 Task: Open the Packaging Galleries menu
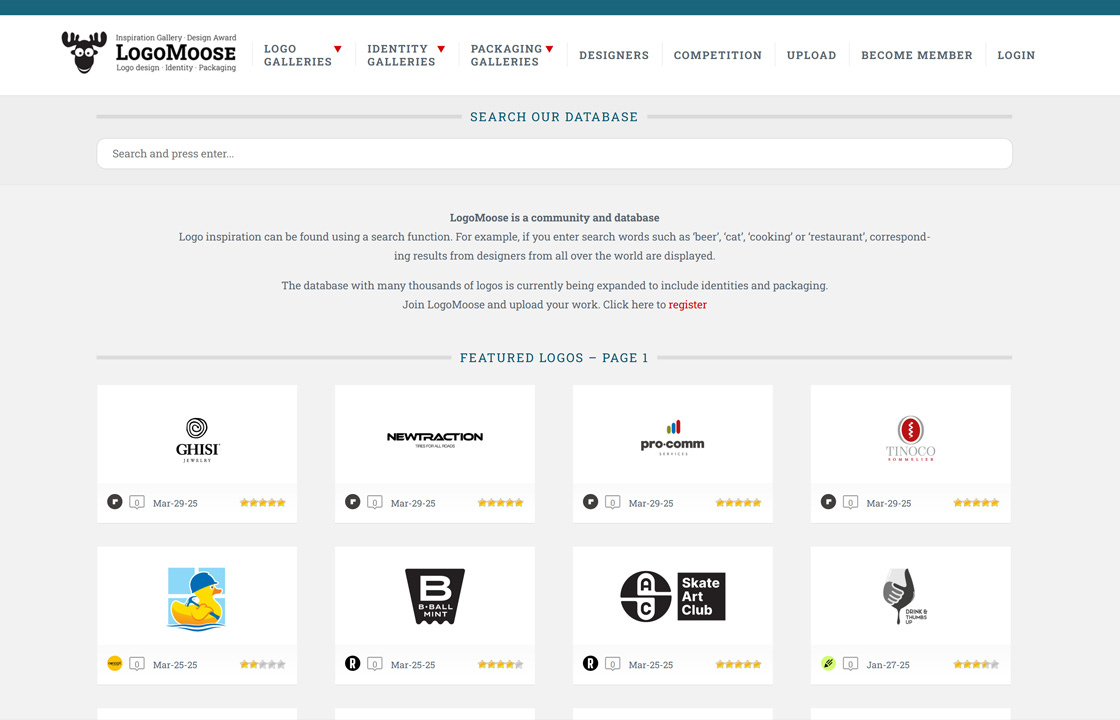506,55
